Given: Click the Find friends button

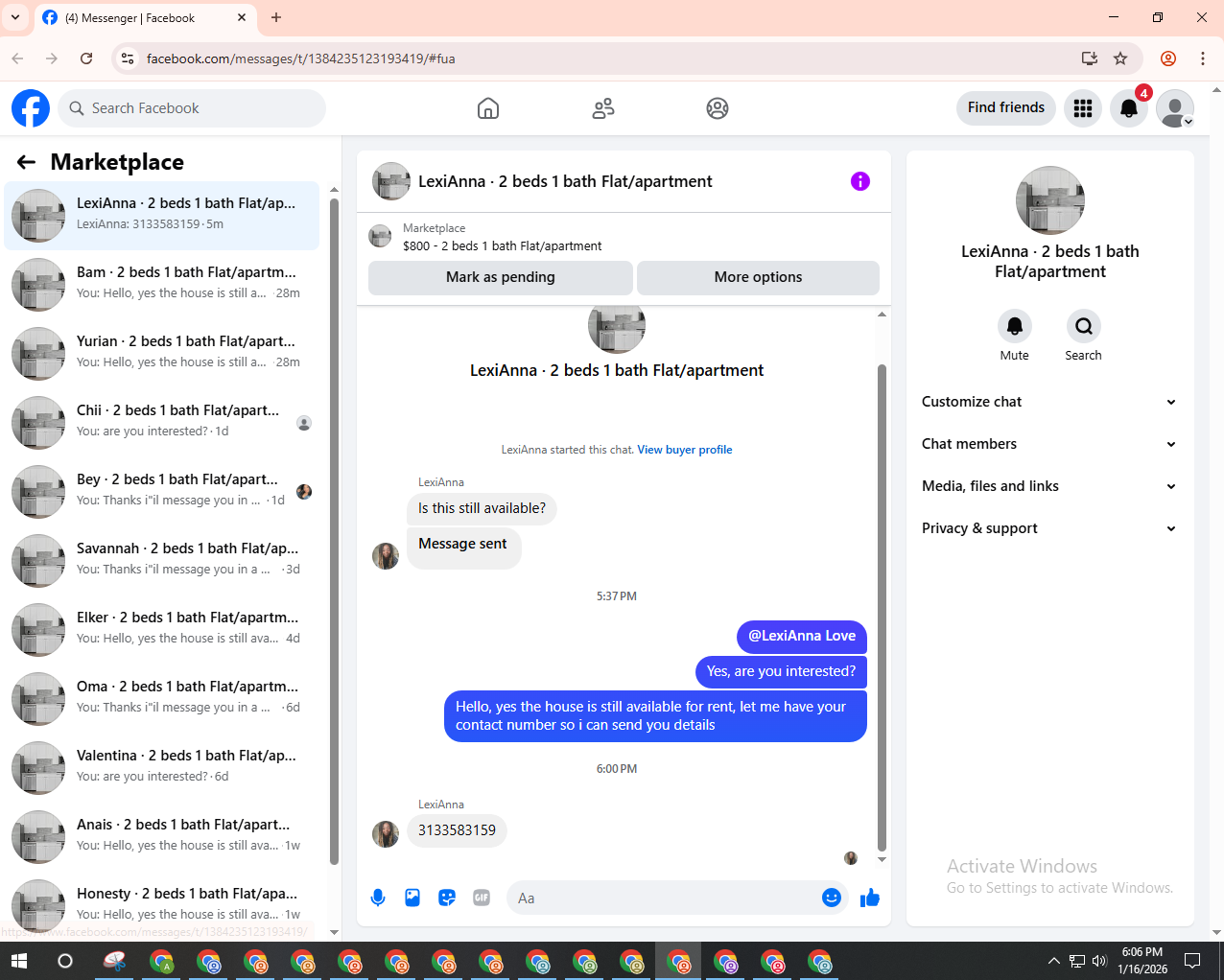Looking at the screenshot, I should pos(1006,107).
